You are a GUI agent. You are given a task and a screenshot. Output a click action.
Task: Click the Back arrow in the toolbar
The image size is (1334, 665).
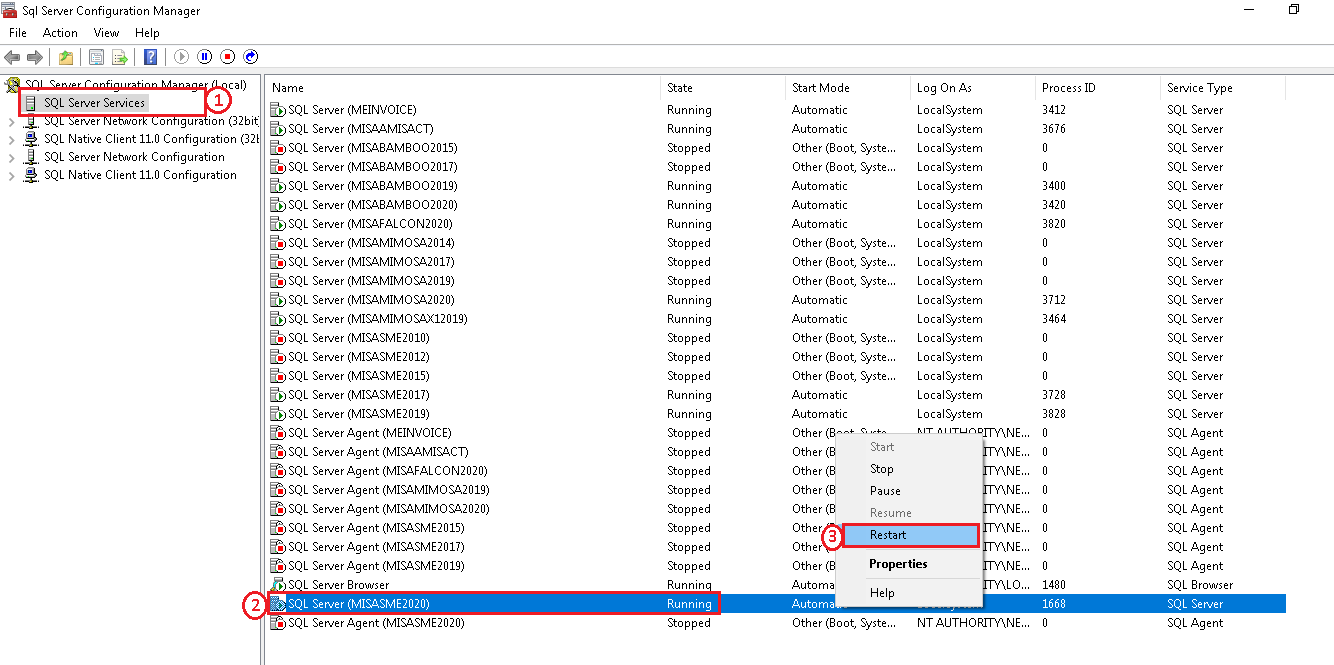(12, 57)
